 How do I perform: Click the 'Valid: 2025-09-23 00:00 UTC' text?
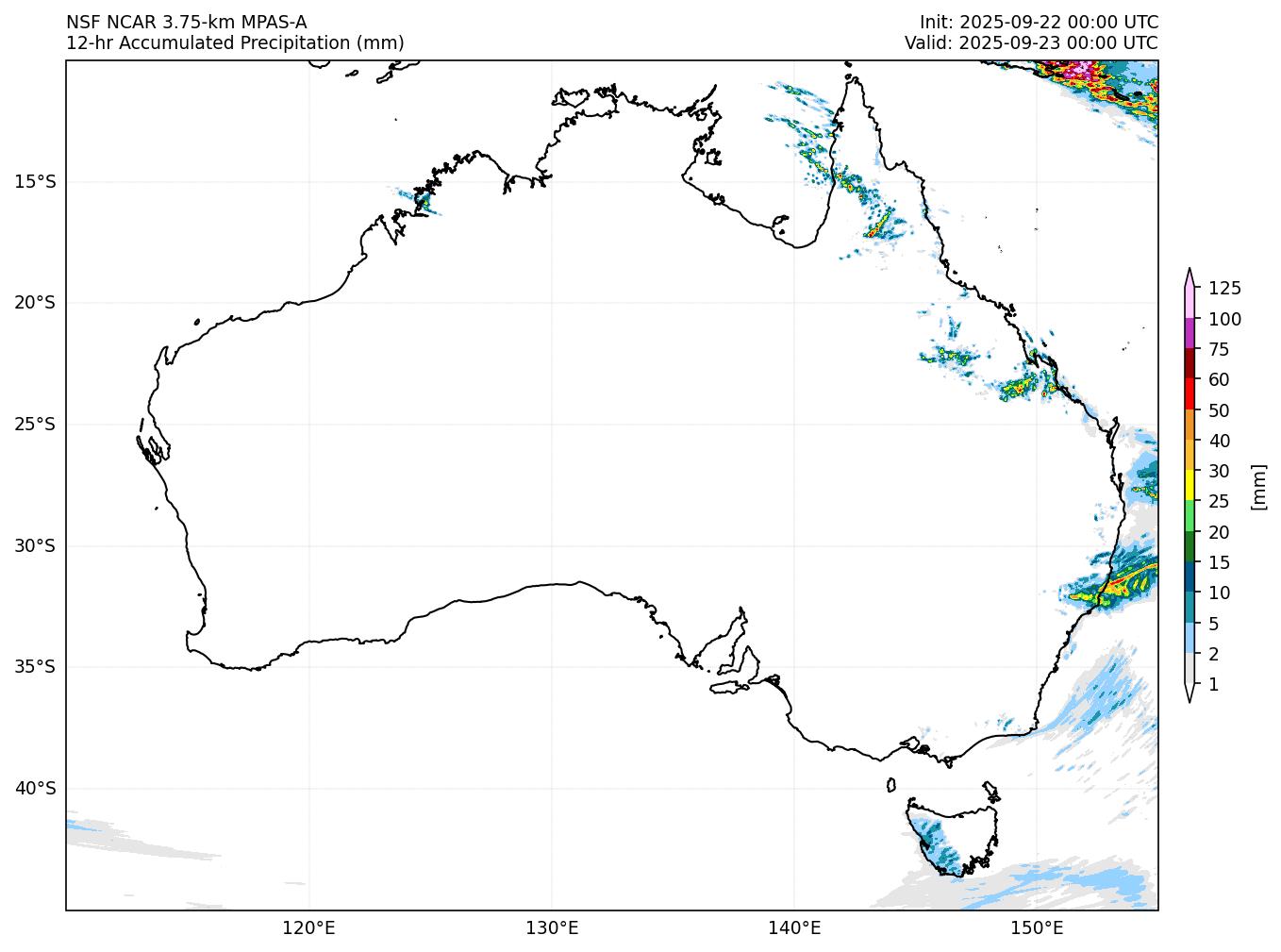click(1031, 42)
